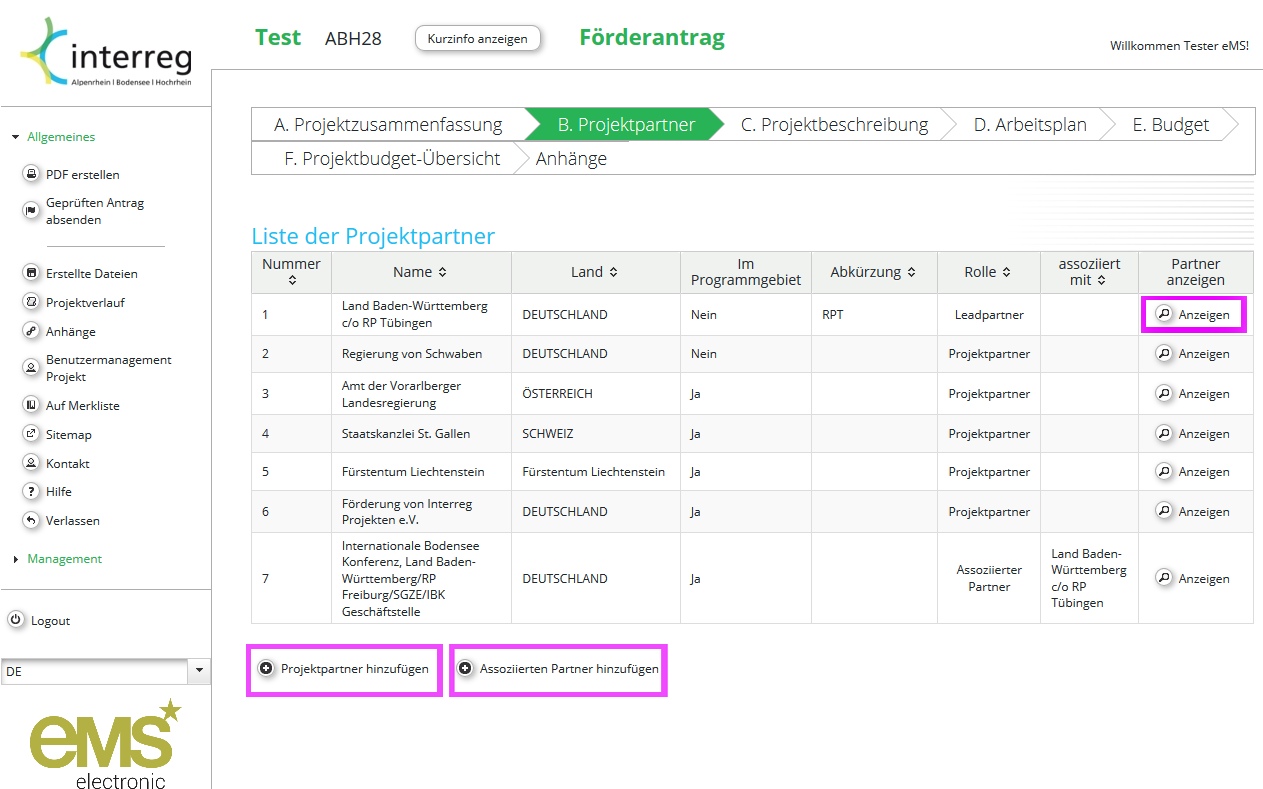This screenshot has width=1263, height=789.
Task: Click the Logout power icon
Action: 16,620
